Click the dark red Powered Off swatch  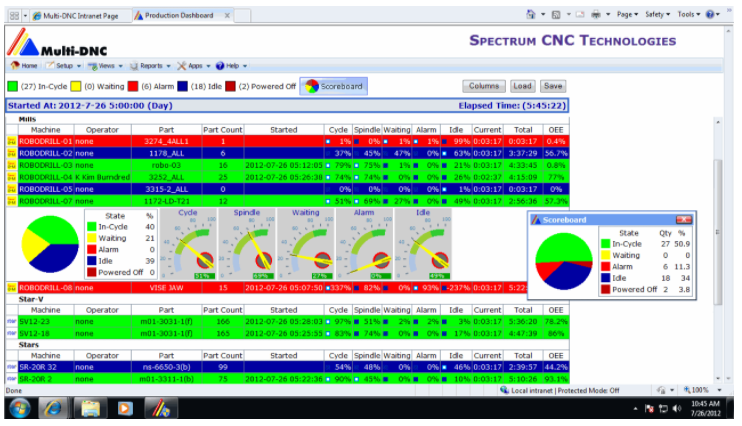pyautogui.click(x=230, y=87)
